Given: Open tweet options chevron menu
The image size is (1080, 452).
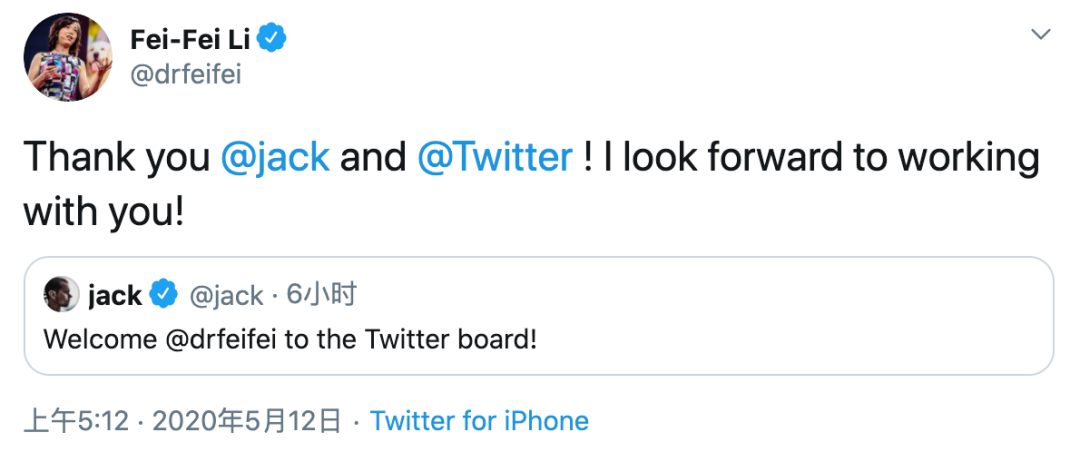Looking at the screenshot, I should pos(1041,34).
